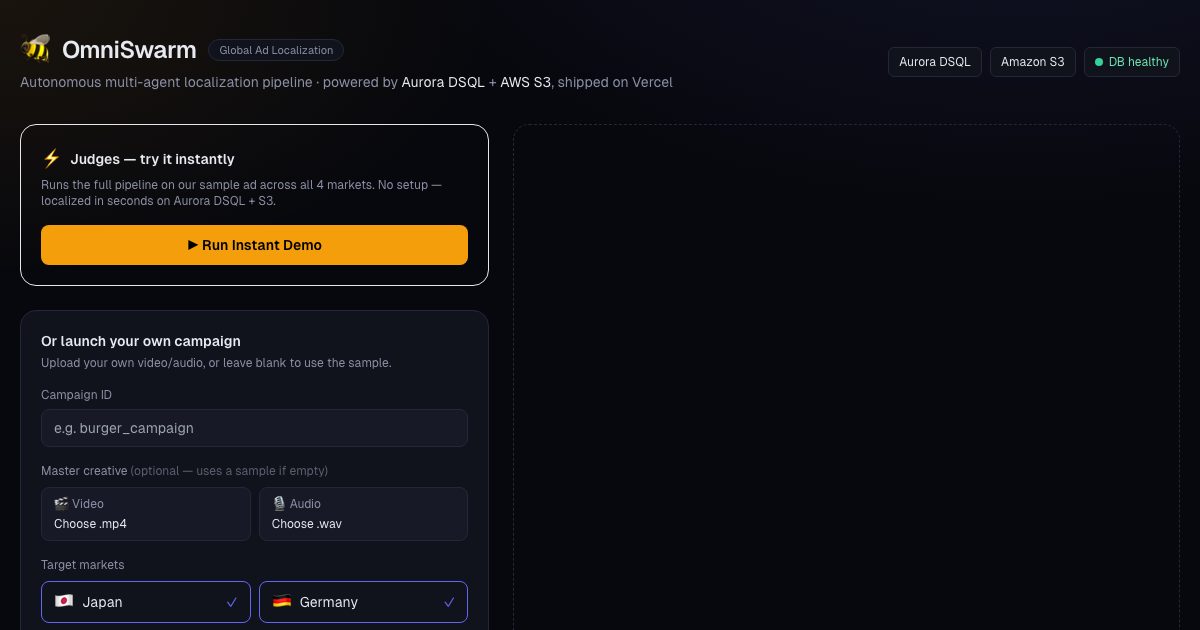1200x630 pixels.
Task: Run the Instant Demo
Action: click(254, 245)
